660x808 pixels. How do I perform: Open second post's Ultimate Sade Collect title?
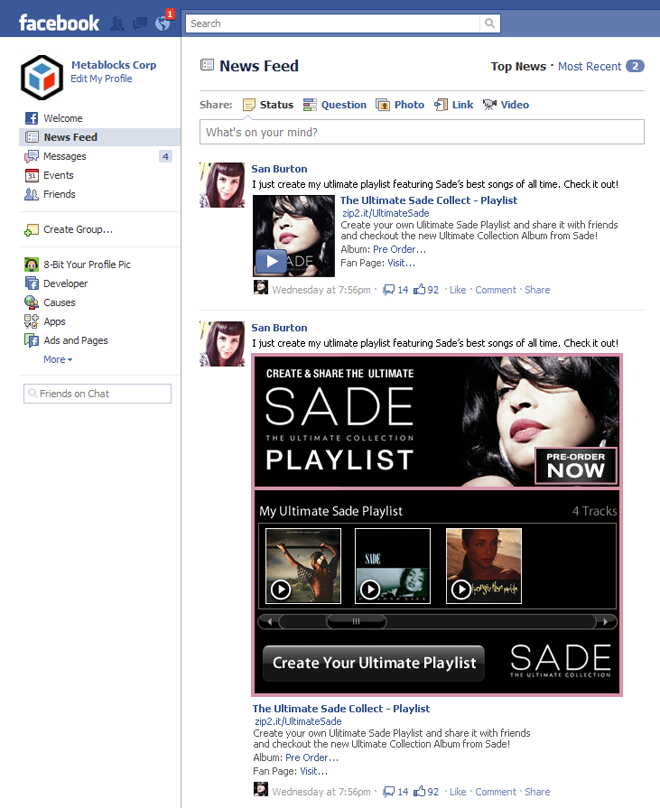click(x=341, y=709)
